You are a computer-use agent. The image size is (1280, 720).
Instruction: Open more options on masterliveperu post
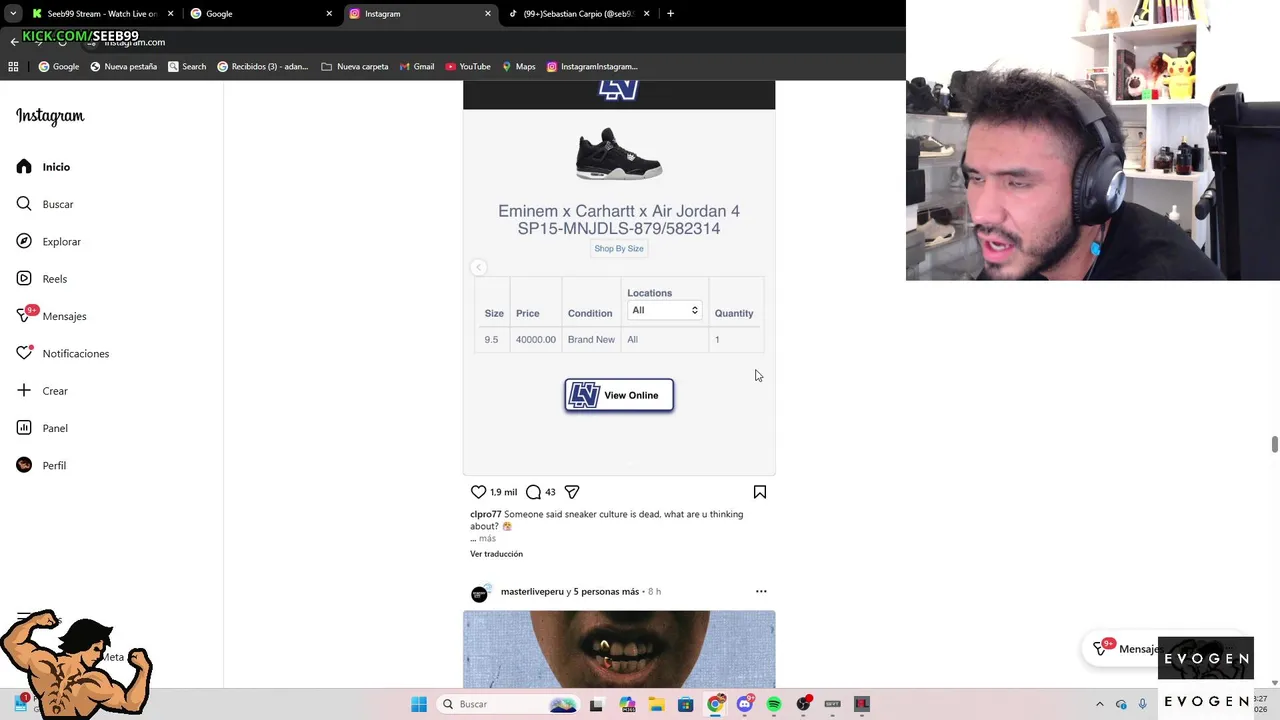[x=761, y=591]
